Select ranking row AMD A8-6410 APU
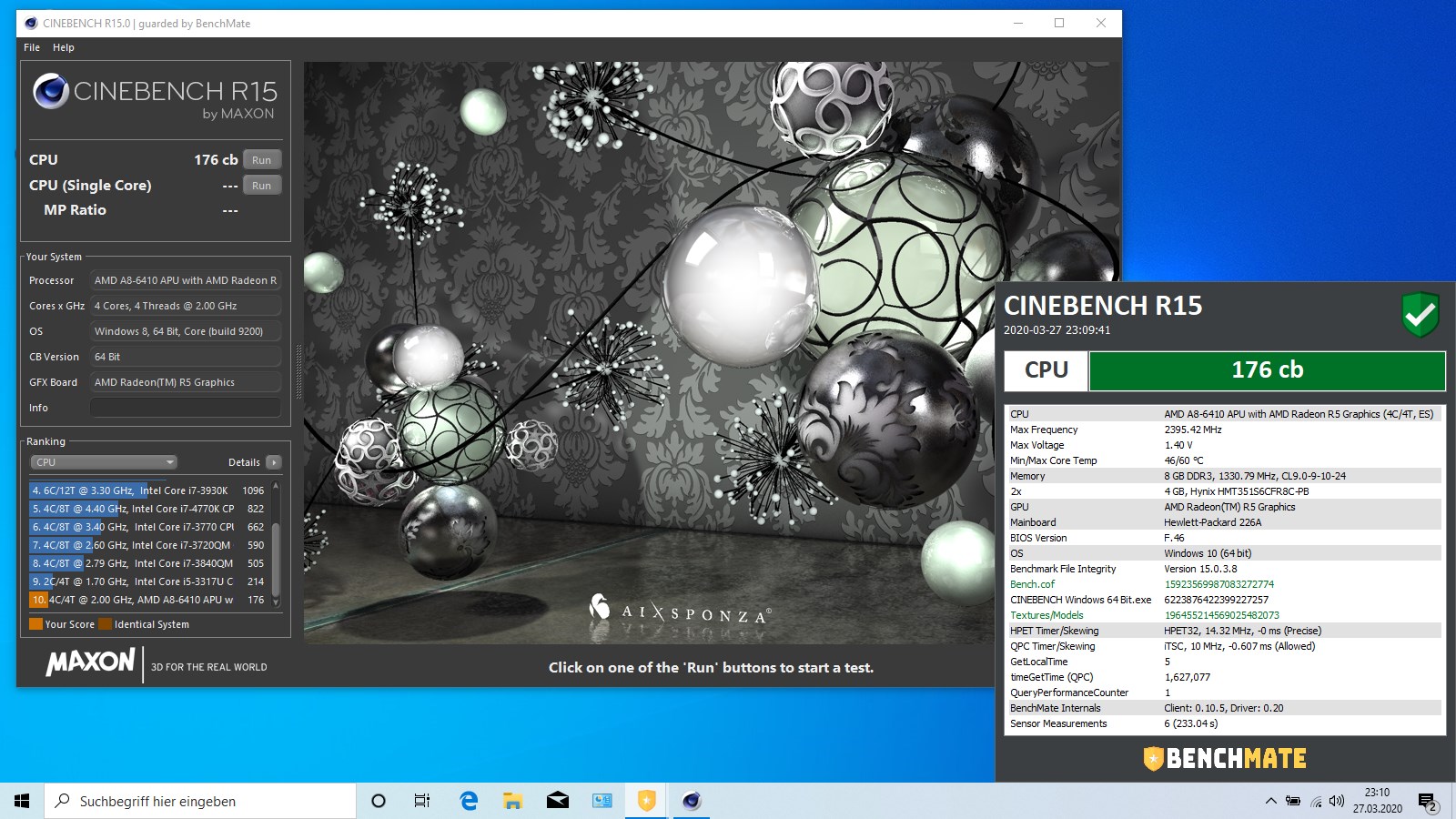The image size is (1456, 819). coord(148,600)
